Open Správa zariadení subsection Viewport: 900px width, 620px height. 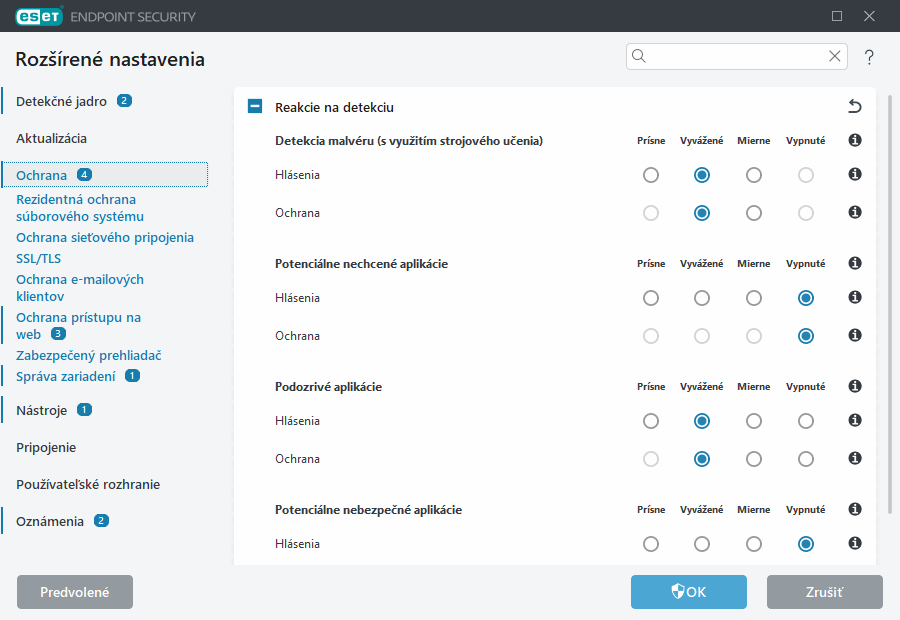65,377
